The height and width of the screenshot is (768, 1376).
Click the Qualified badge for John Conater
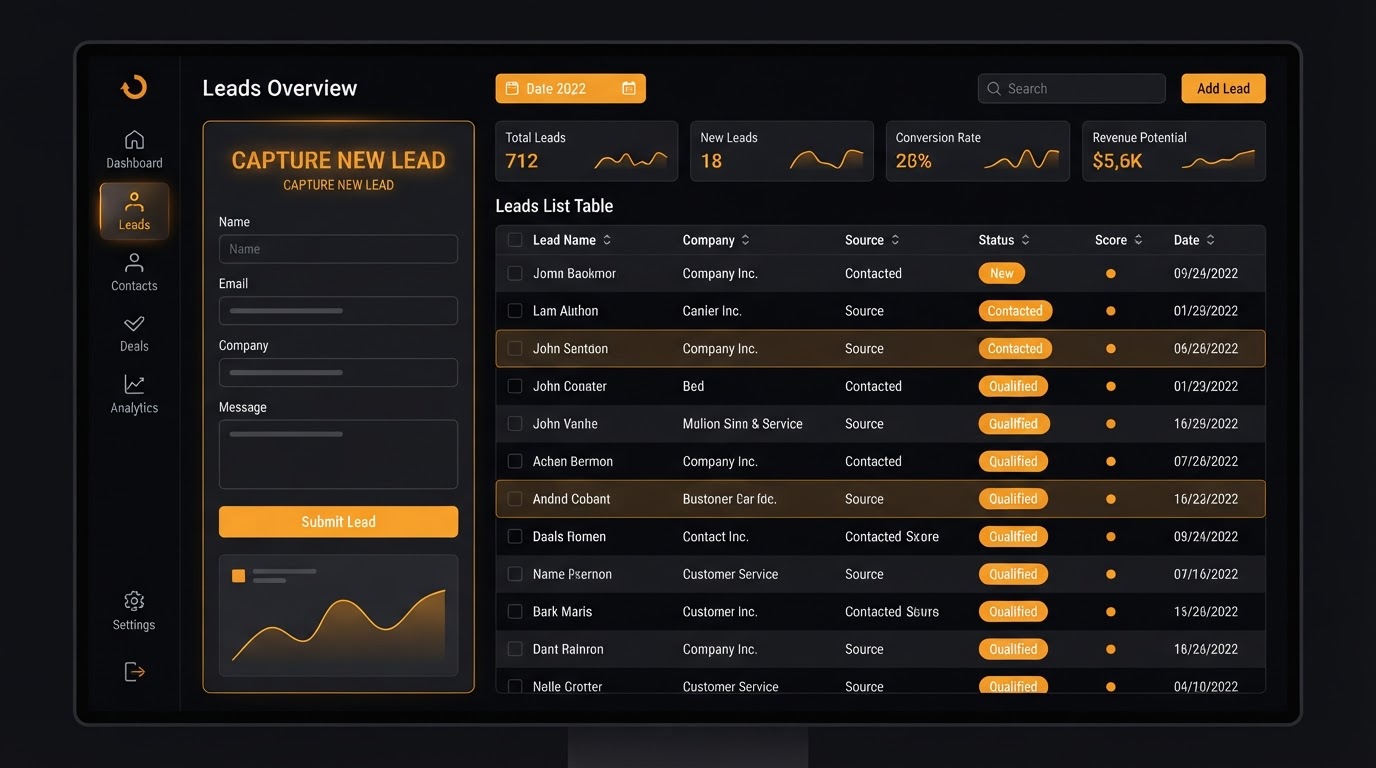point(1013,386)
